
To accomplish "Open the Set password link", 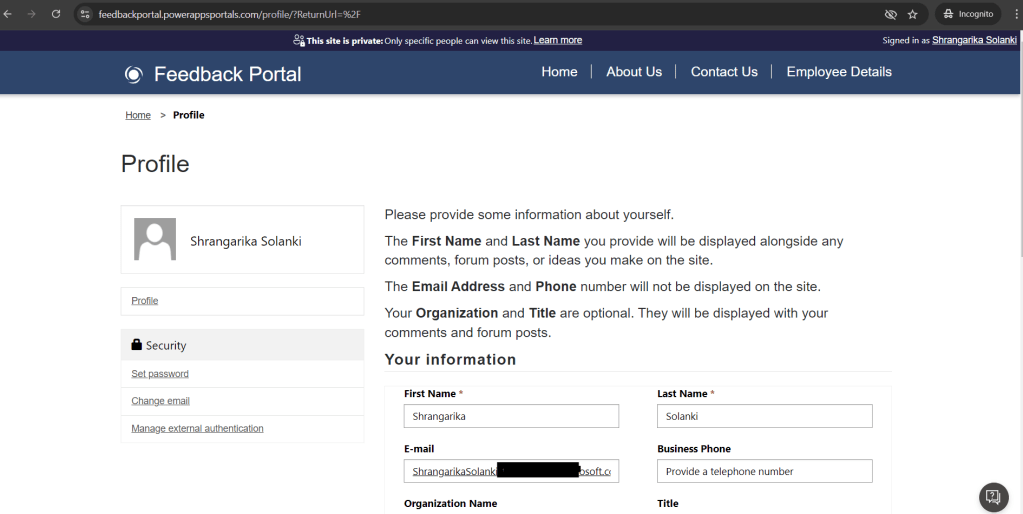I will point(160,374).
